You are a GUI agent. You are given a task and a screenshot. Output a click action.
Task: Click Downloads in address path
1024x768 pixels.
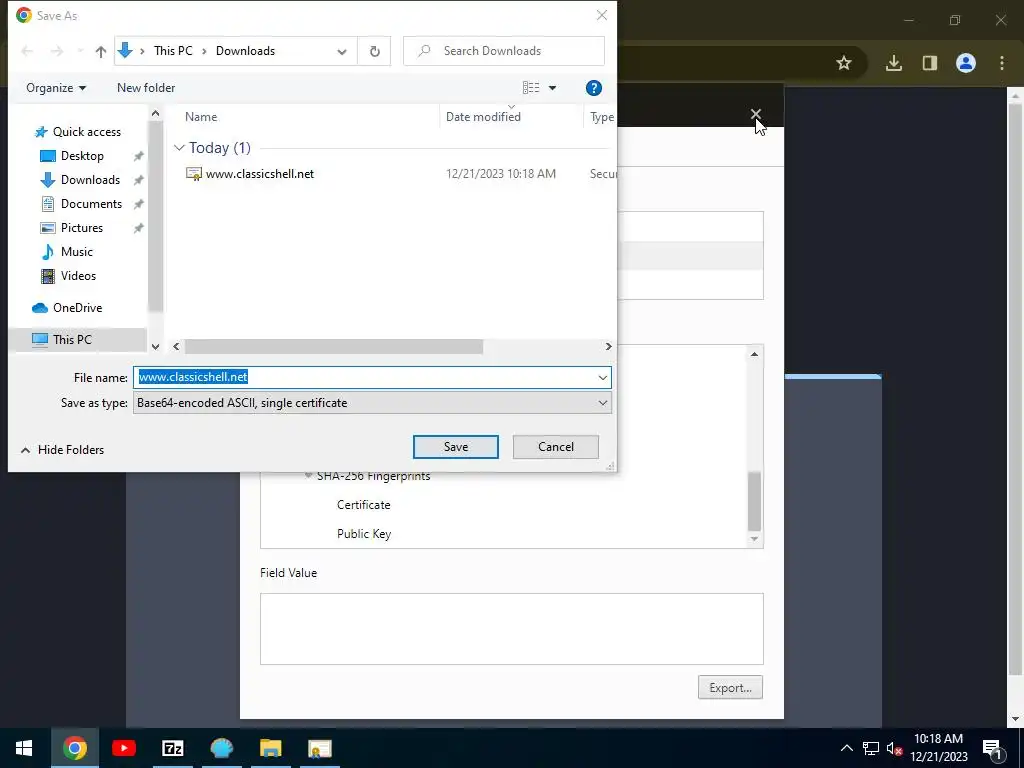tap(246, 51)
